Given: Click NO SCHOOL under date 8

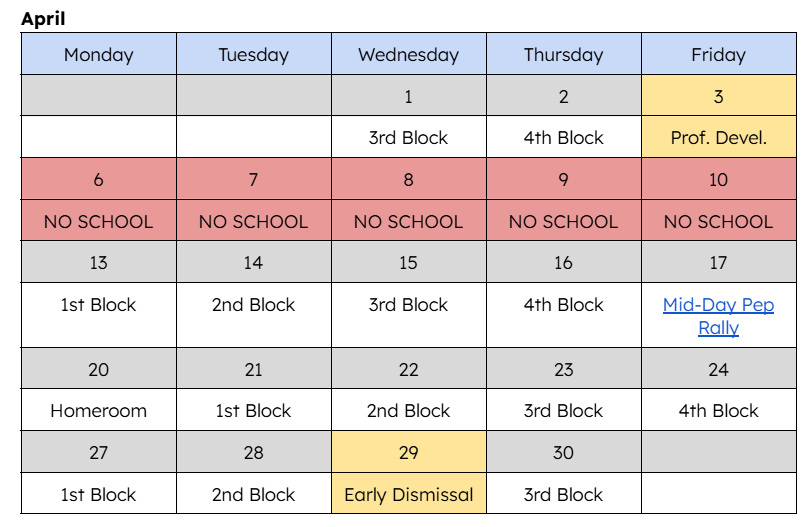Looking at the screenshot, I should (x=408, y=222).
